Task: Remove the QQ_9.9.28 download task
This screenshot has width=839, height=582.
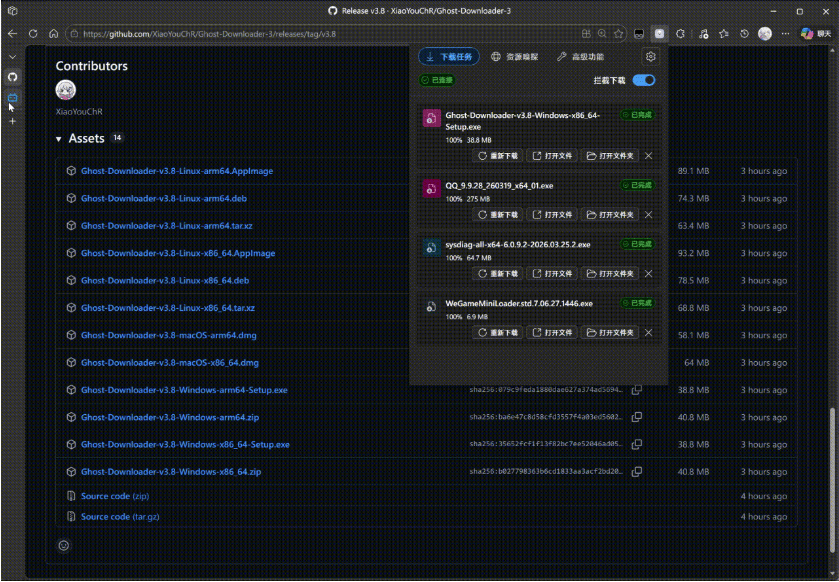Action: [649, 215]
